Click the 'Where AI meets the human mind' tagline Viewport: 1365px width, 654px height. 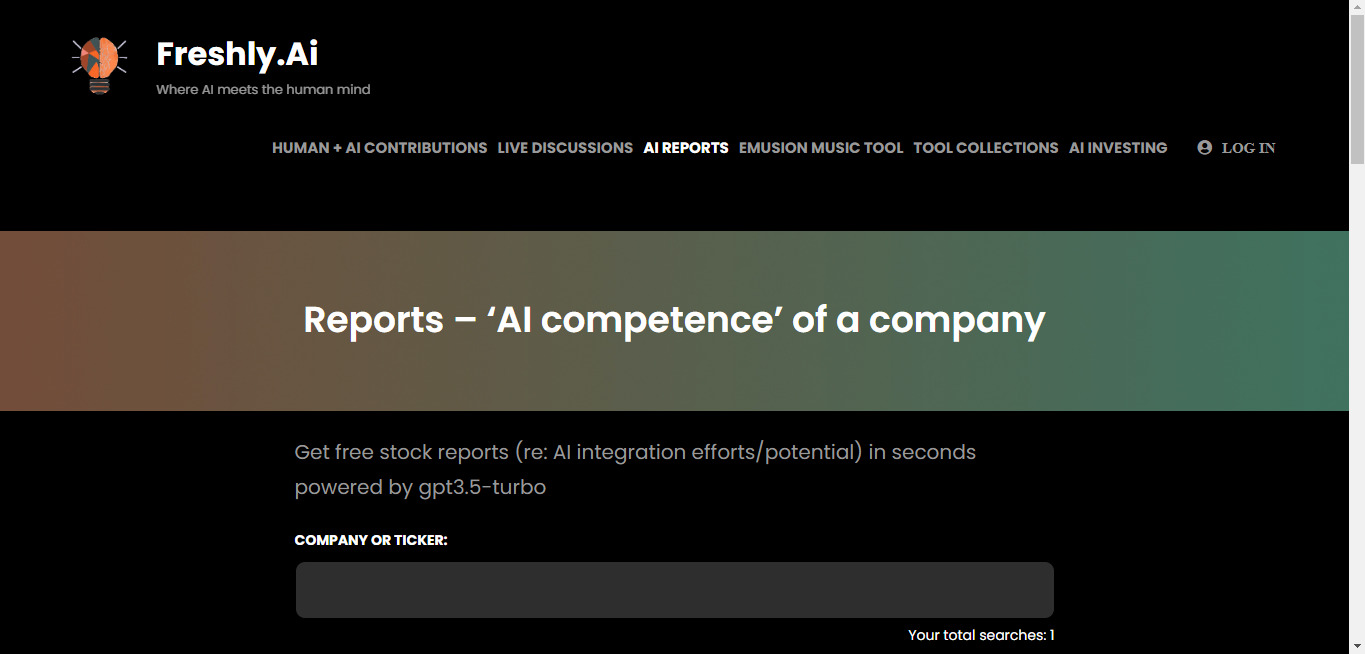[263, 89]
